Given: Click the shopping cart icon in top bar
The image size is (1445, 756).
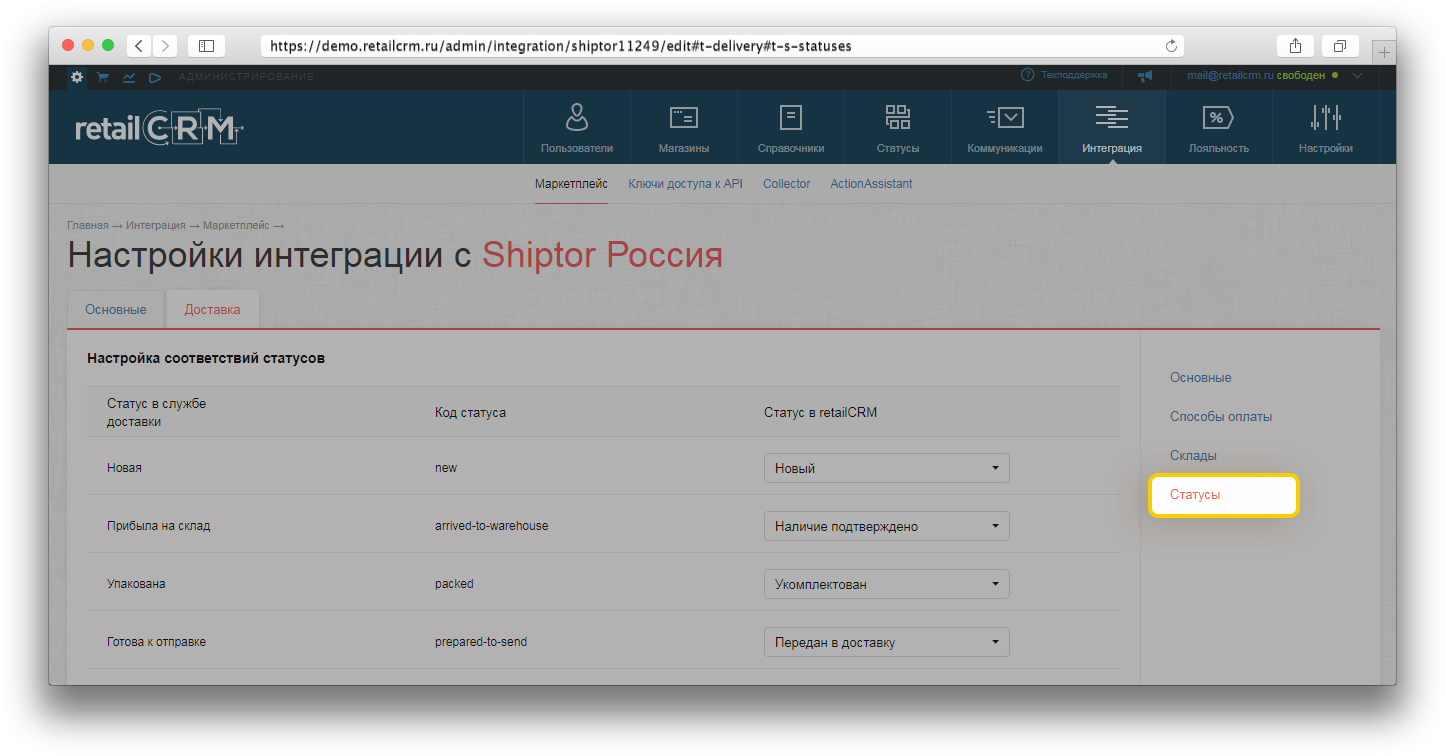Looking at the screenshot, I should click(x=103, y=77).
